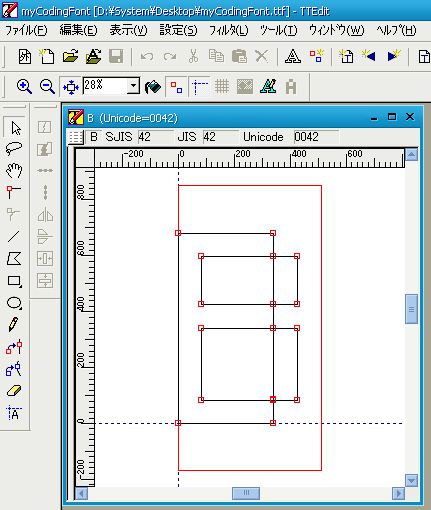Open the ファイル(F) menu

tap(27, 31)
